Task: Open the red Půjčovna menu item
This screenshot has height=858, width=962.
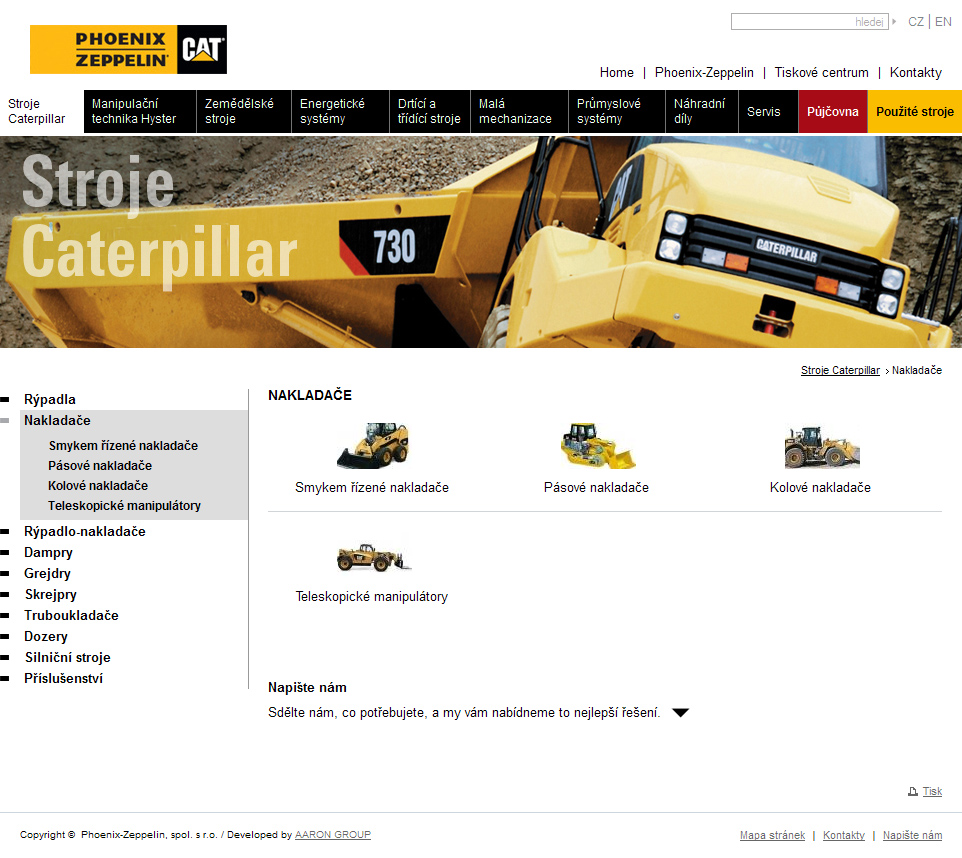Action: 833,111
